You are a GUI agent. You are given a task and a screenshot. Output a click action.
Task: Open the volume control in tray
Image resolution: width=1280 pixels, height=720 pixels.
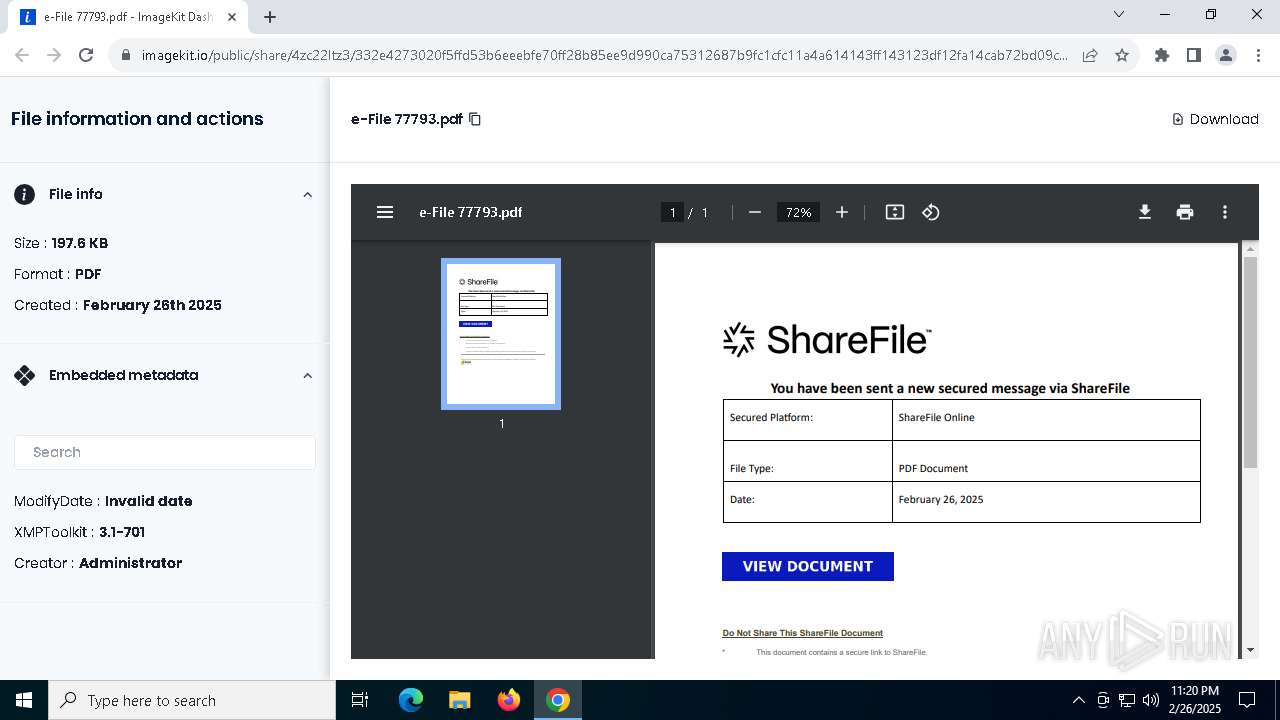(1151, 700)
